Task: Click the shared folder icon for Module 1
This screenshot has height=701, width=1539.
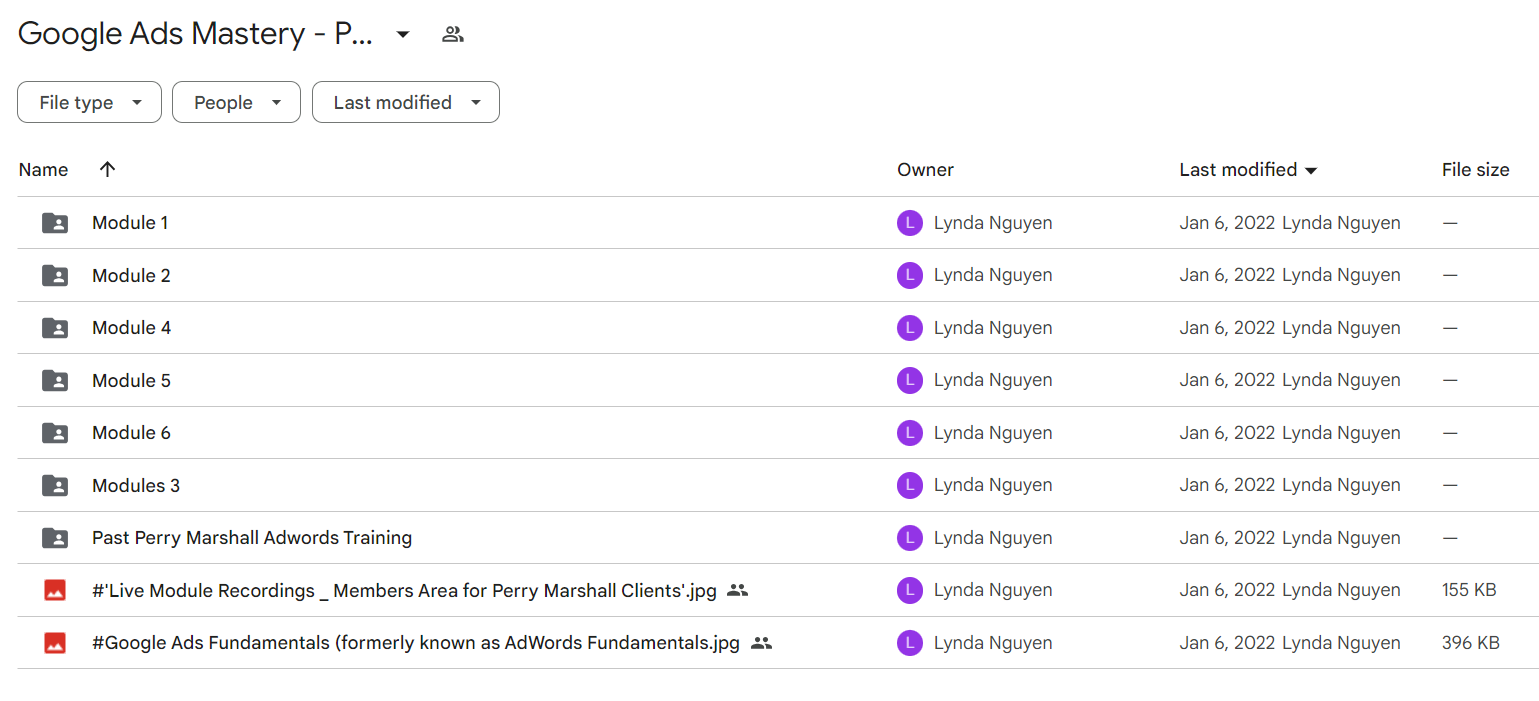Action: 55,223
